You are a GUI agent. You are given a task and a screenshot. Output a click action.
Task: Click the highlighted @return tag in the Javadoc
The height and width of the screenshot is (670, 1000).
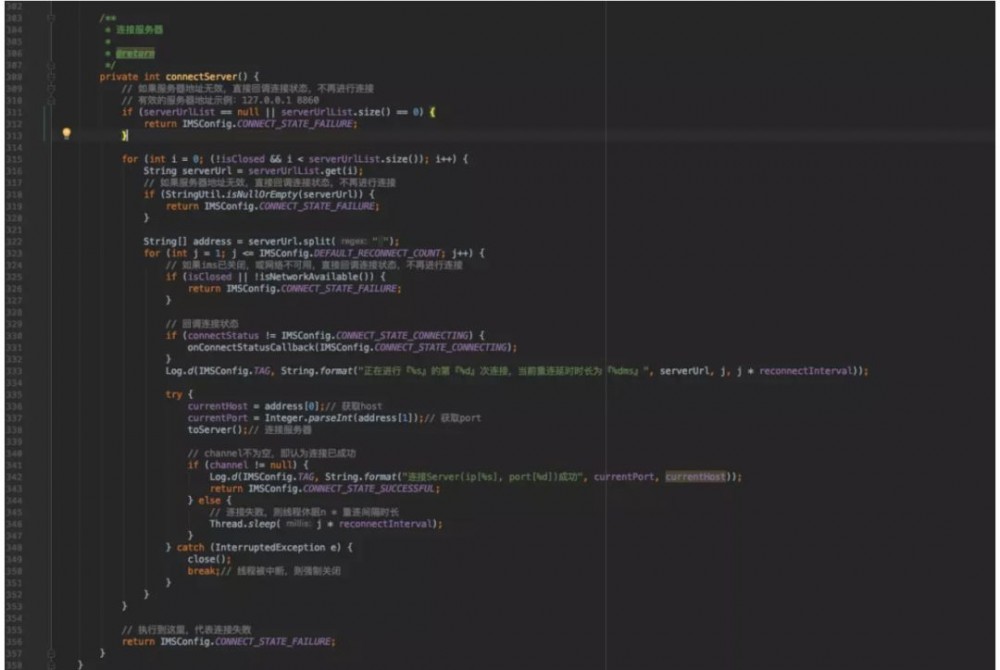point(135,53)
